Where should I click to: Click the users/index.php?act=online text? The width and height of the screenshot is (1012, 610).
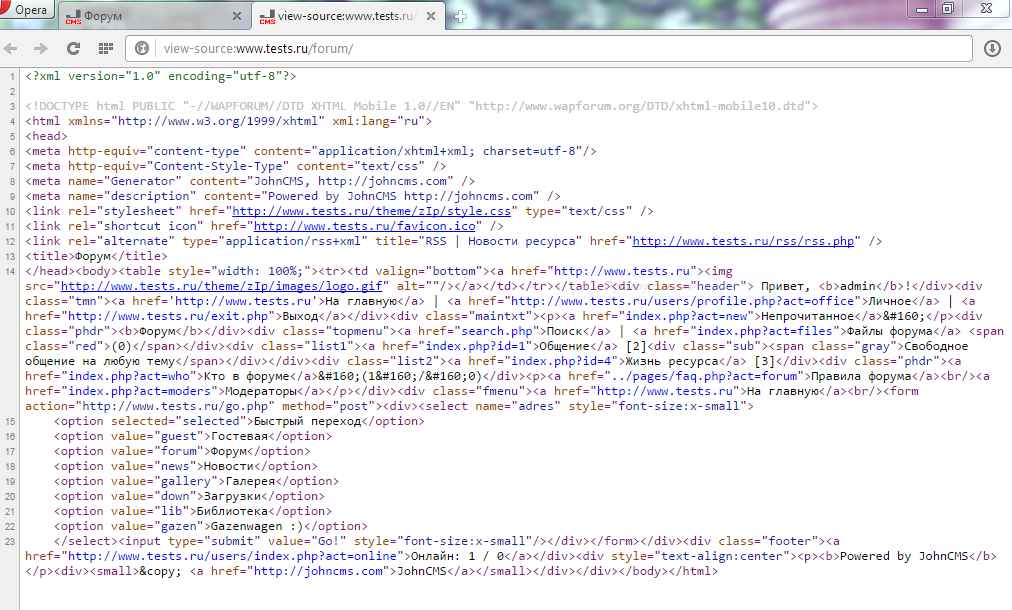pyautogui.click(x=215, y=556)
